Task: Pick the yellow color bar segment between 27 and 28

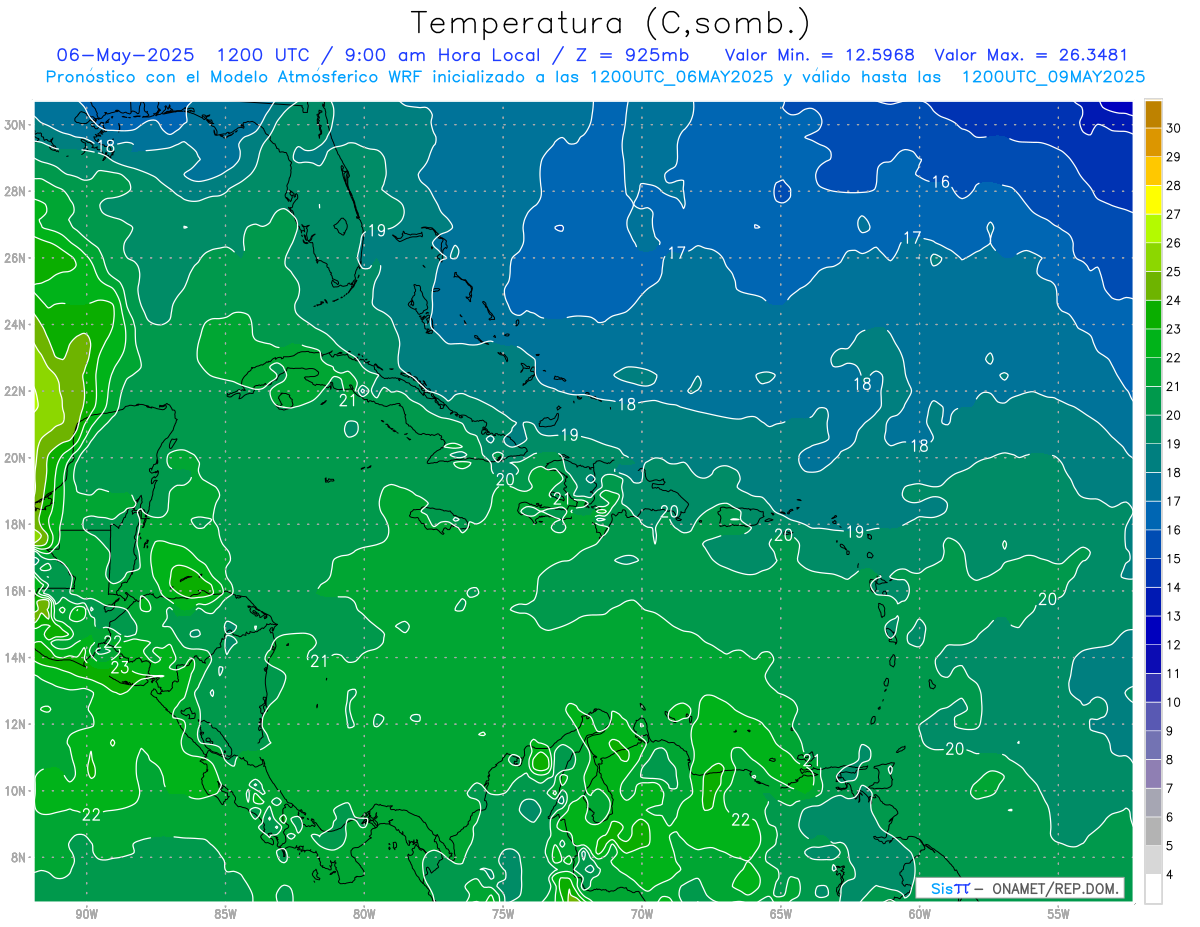Action: click(x=1153, y=200)
